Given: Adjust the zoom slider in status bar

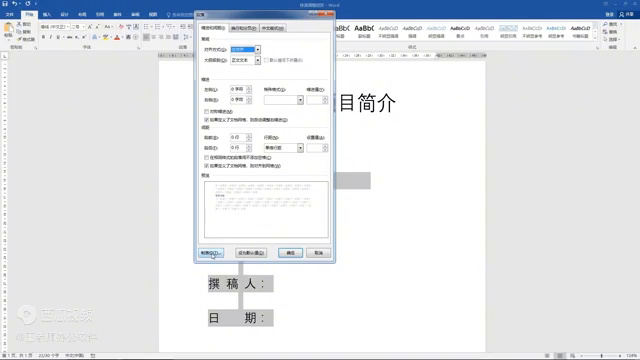Looking at the screenshot, I should 601,356.
